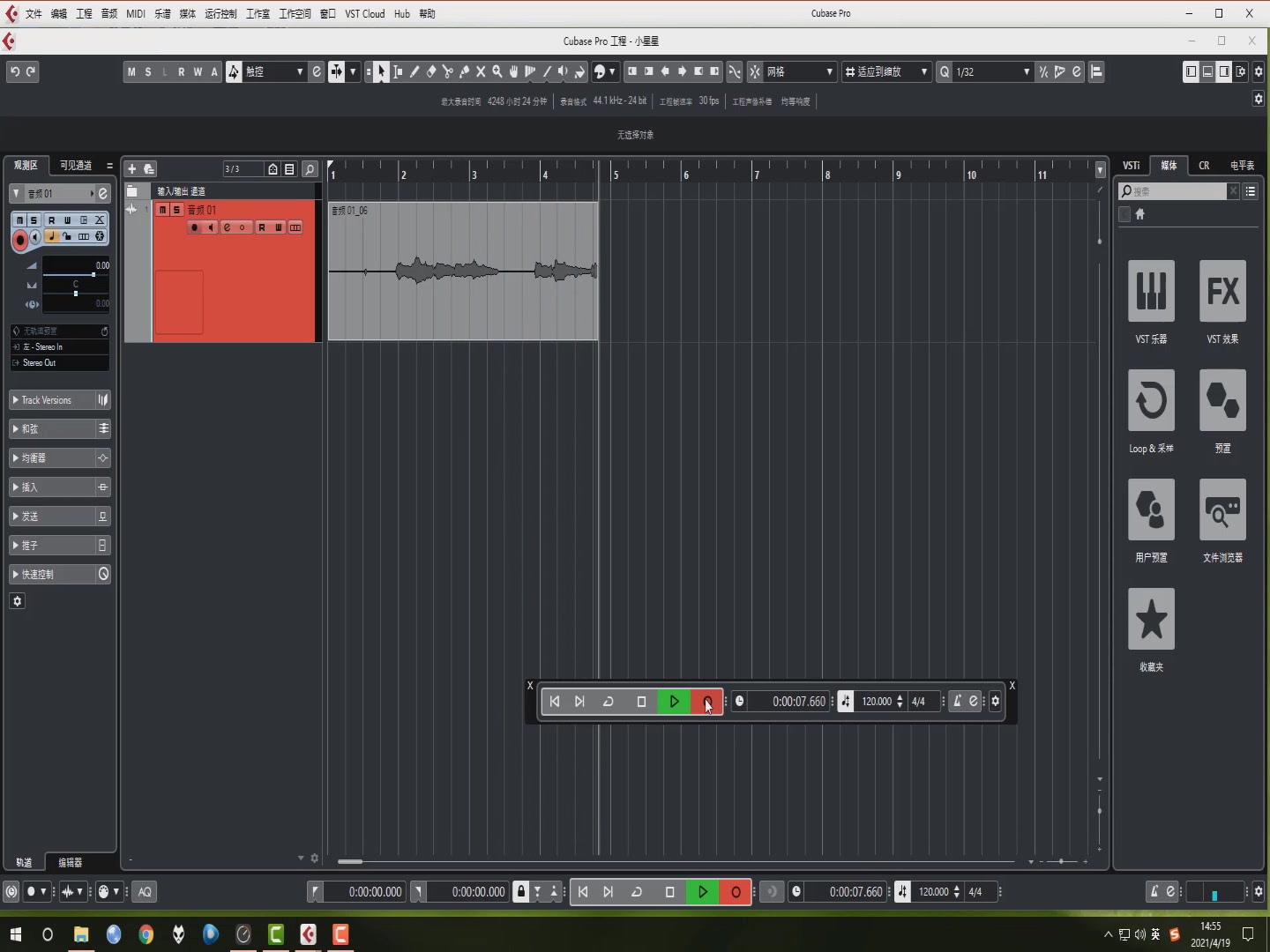Viewport: 1270px width, 952px height.
Task: Click Play in the floating transport panel
Action: point(674,701)
